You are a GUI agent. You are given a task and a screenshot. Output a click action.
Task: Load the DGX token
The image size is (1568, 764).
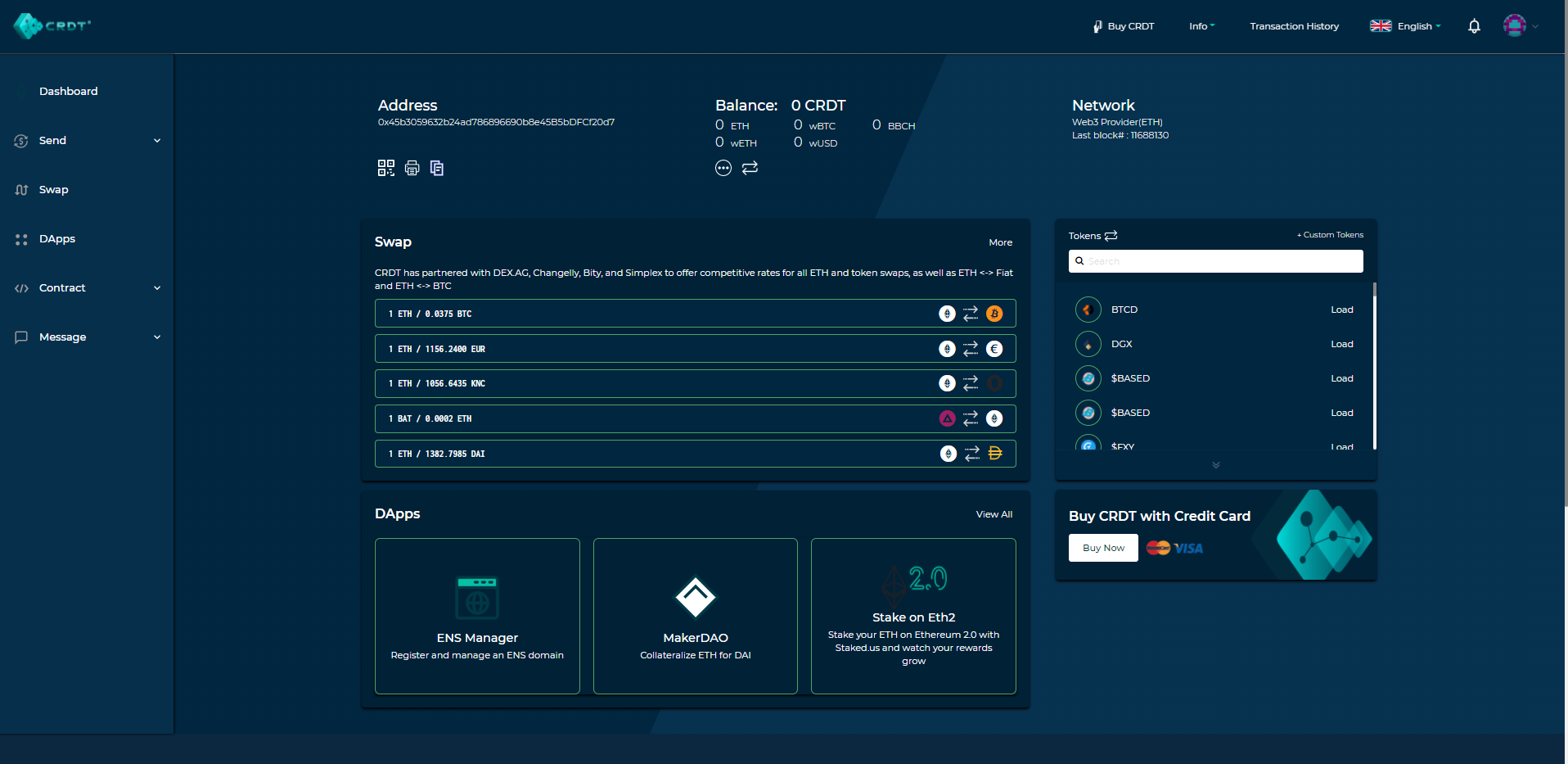click(x=1342, y=344)
